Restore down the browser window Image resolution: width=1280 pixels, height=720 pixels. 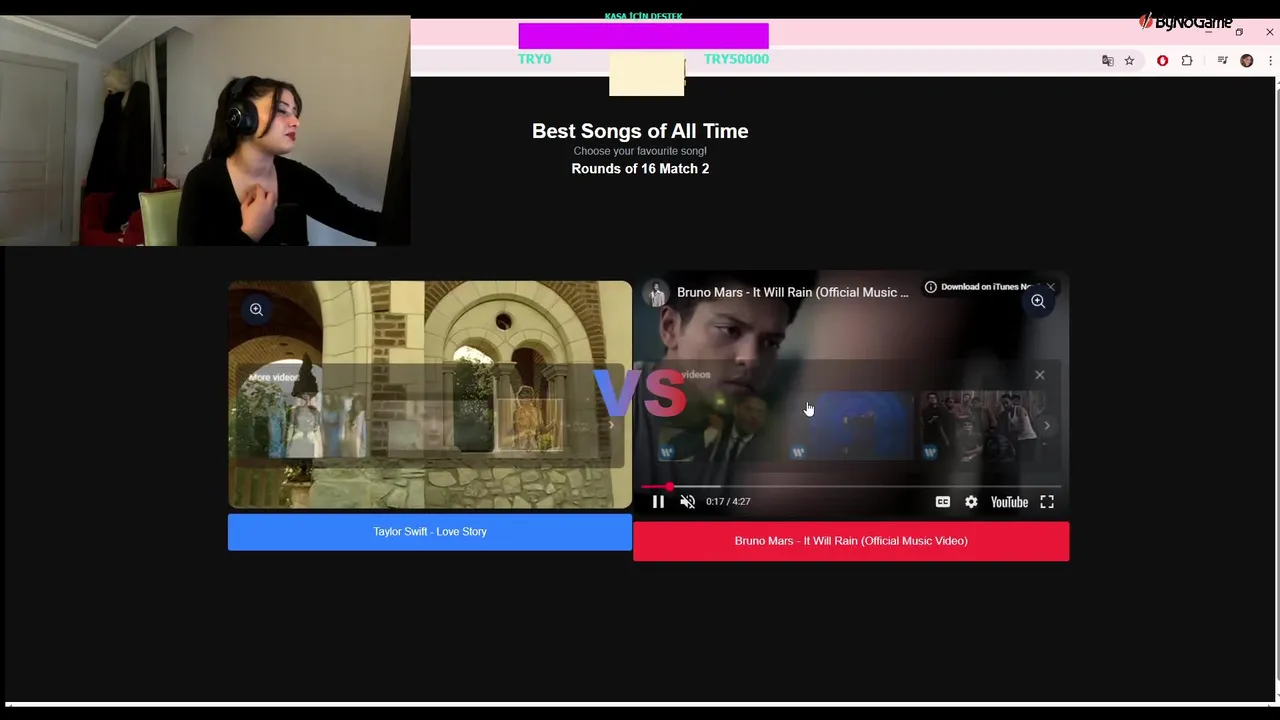tap(1239, 32)
